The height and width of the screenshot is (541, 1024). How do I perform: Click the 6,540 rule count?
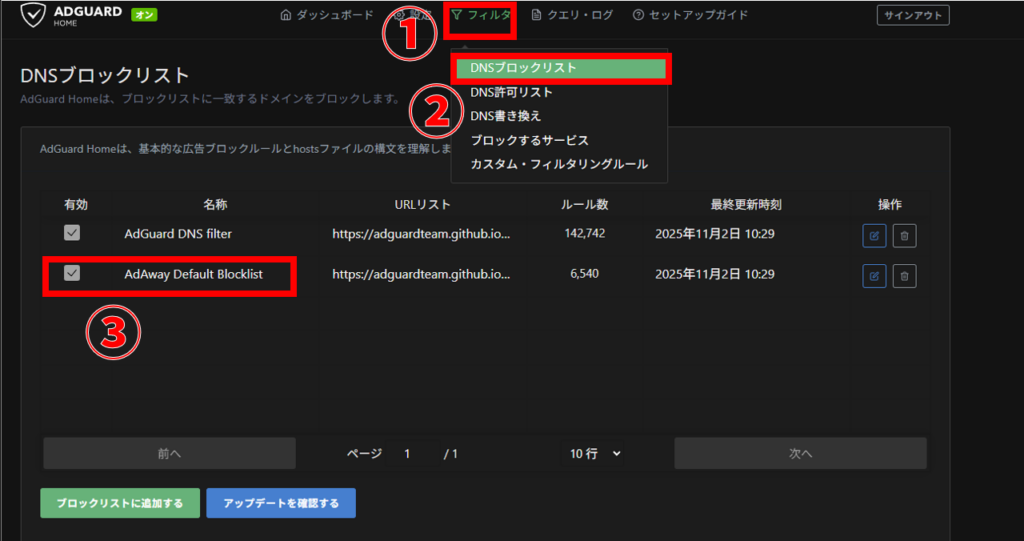(584, 274)
